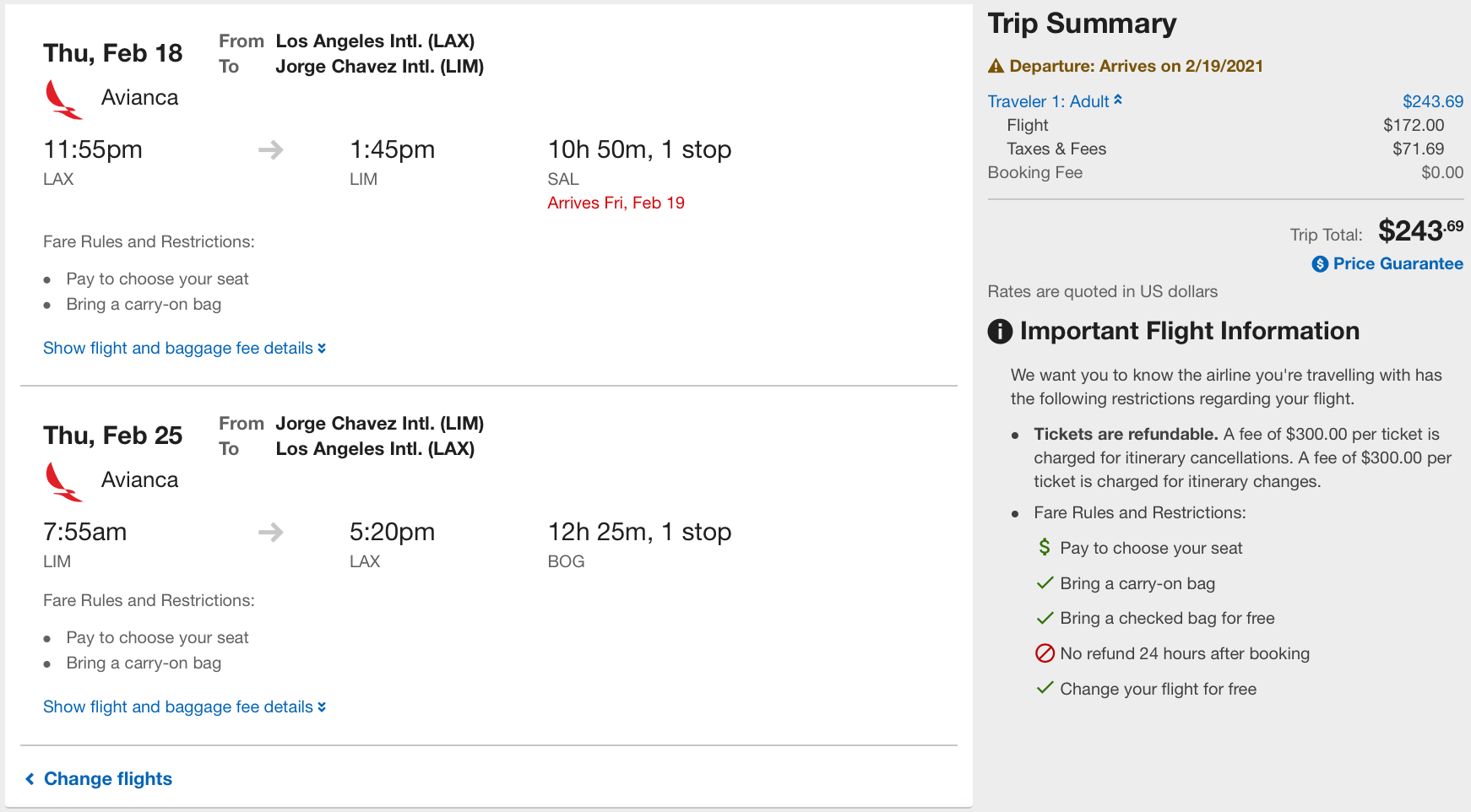The image size is (1471, 812).
Task: Click the Avianca logo on the Feb 18 flight
Action: (x=63, y=100)
